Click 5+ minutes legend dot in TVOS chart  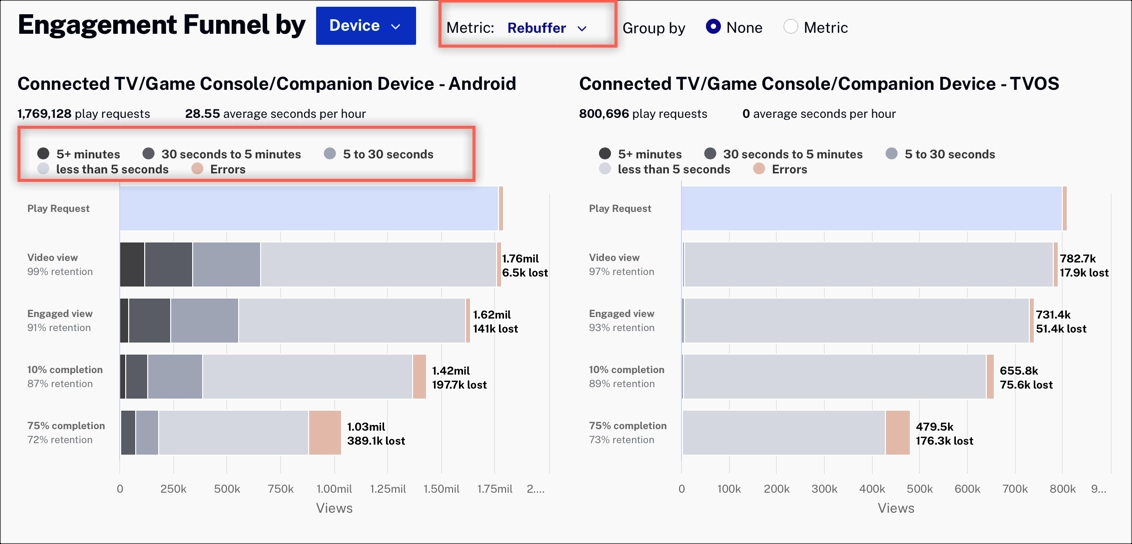(605, 154)
